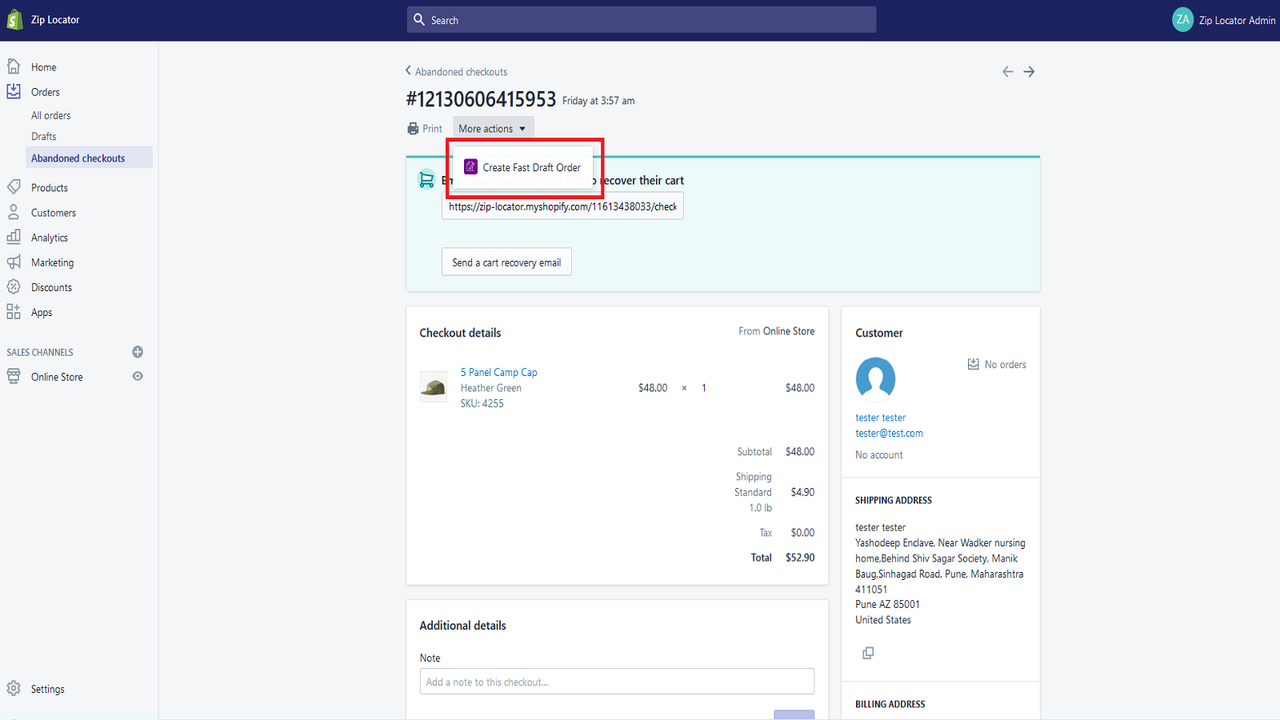The height and width of the screenshot is (720, 1280).
Task: Click the Shopify logo icon
Action: pos(15,20)
